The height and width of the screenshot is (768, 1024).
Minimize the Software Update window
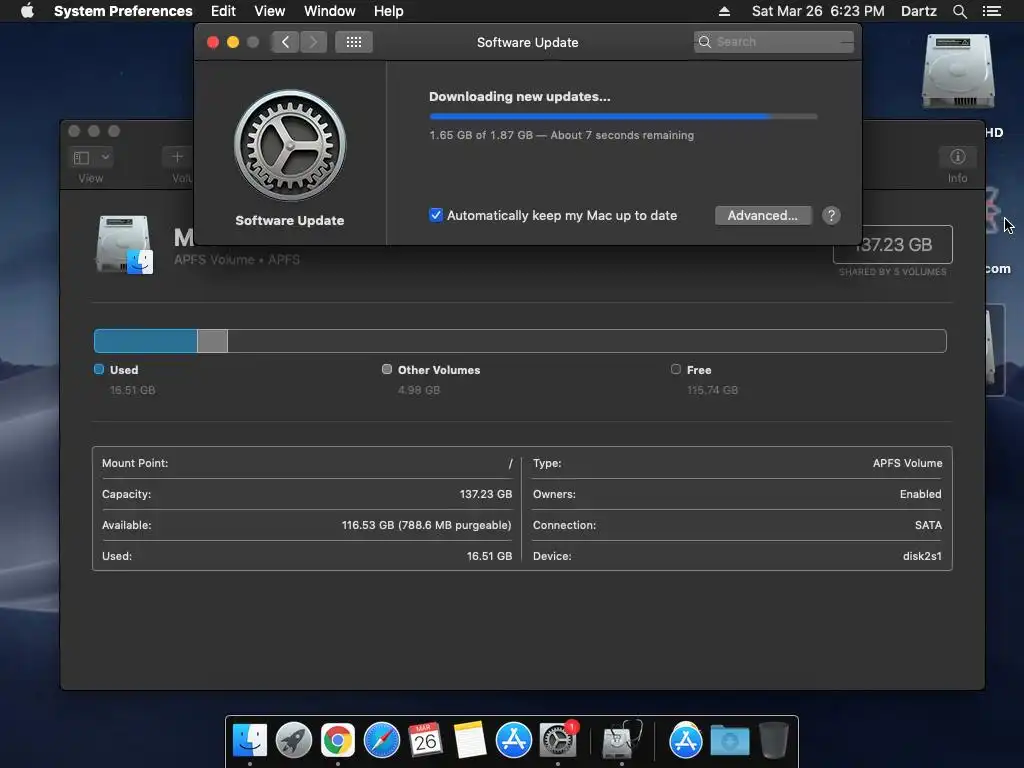tap(232, 42)
